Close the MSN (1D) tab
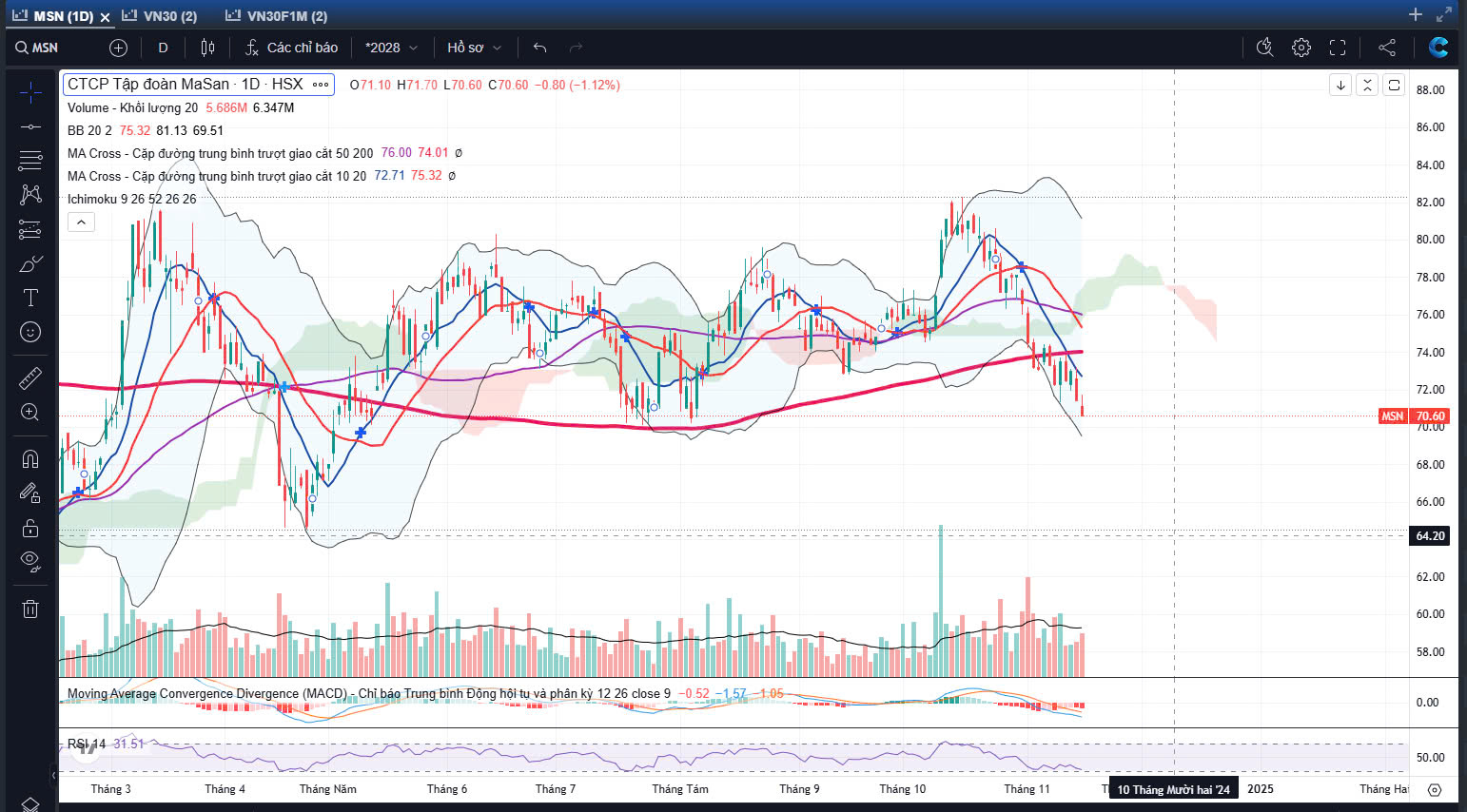 point(105,17)
